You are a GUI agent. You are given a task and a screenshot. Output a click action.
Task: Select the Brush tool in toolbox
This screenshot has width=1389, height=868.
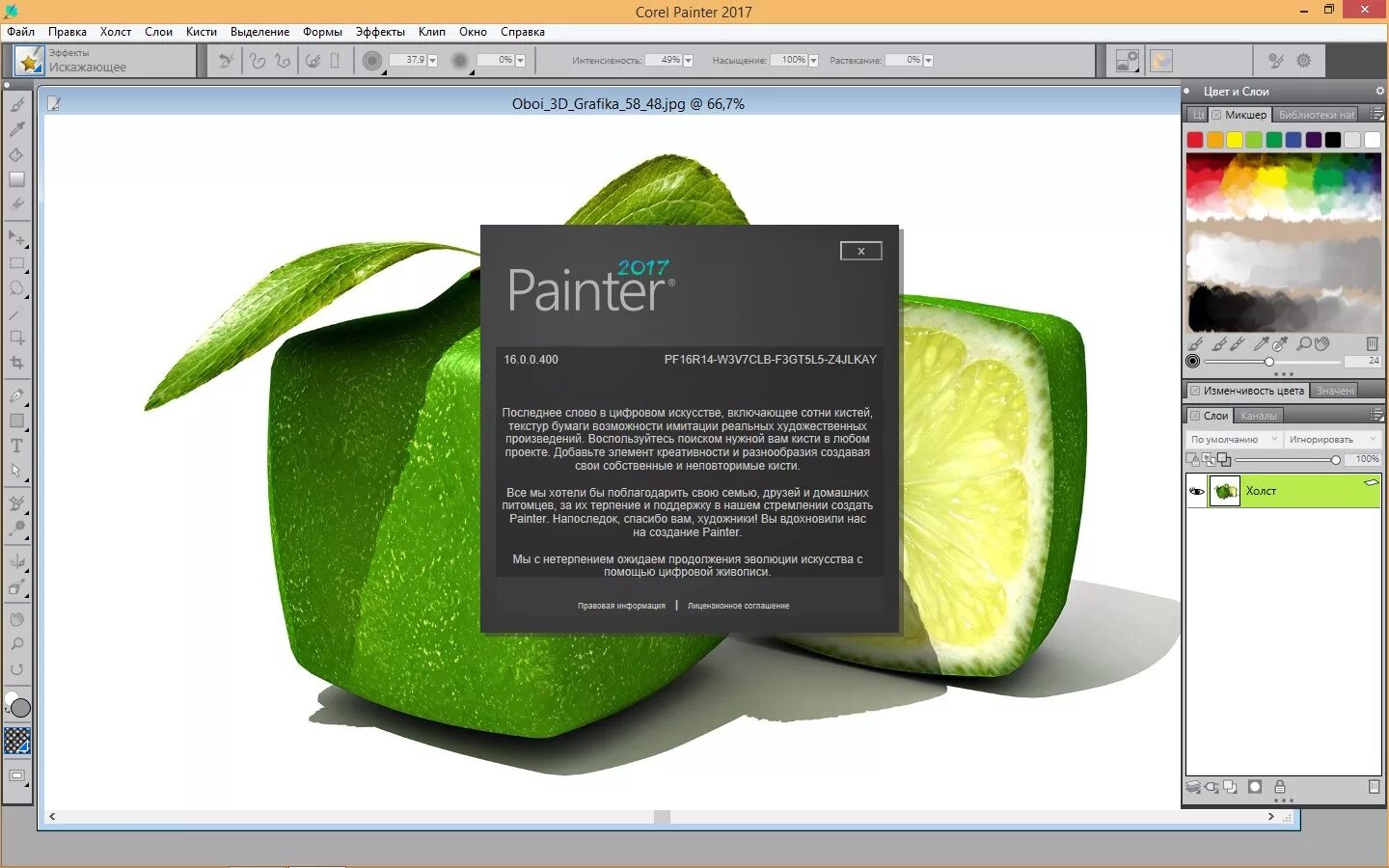pyautogui.click(x=16, y=104)
